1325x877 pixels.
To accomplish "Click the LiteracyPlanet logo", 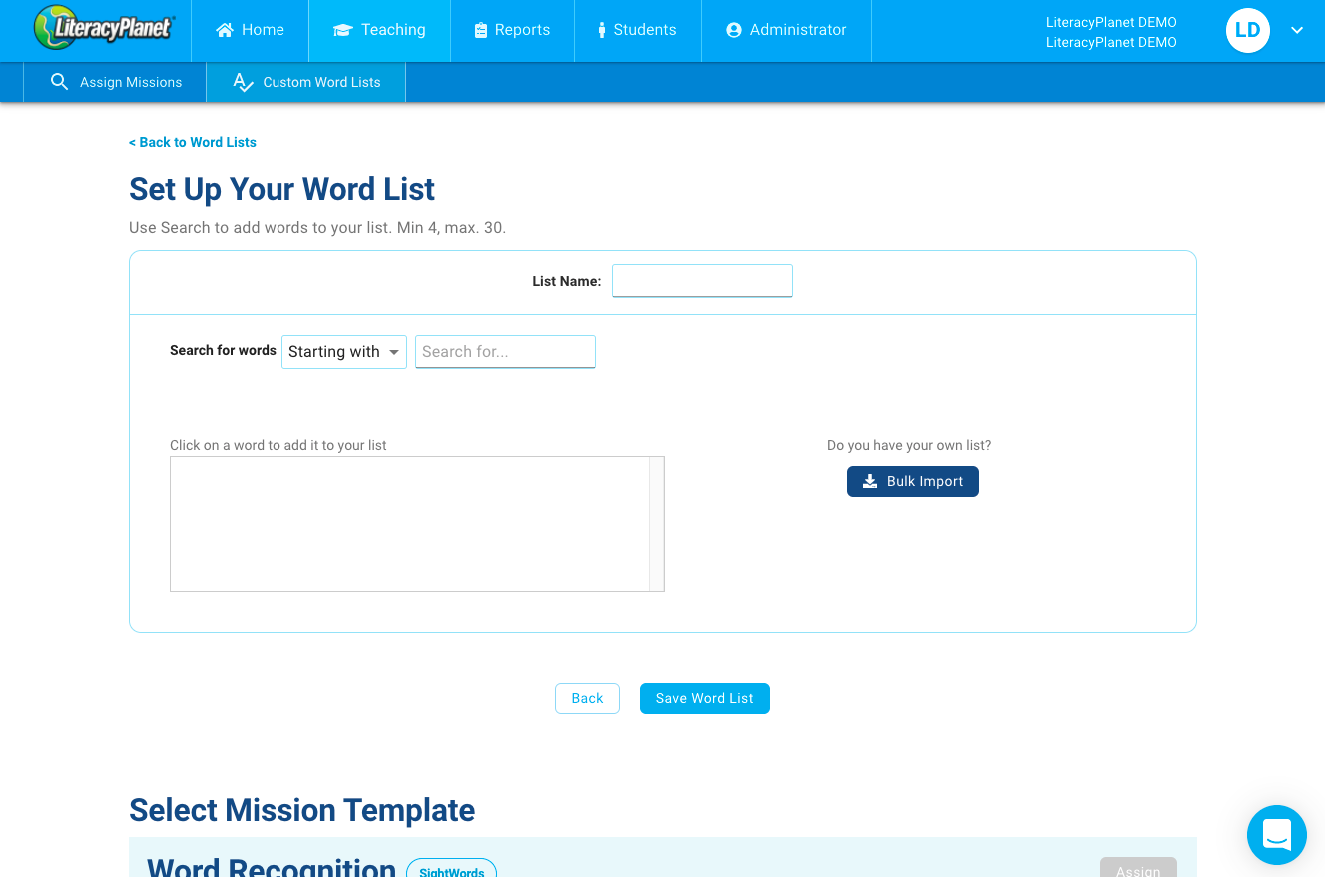I will 103,29.
